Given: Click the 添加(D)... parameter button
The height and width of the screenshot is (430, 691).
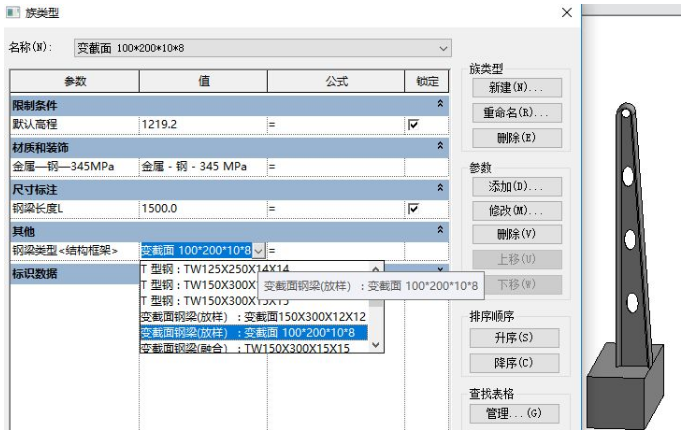Looking at the screenshot, I should (x=516, y=187).
